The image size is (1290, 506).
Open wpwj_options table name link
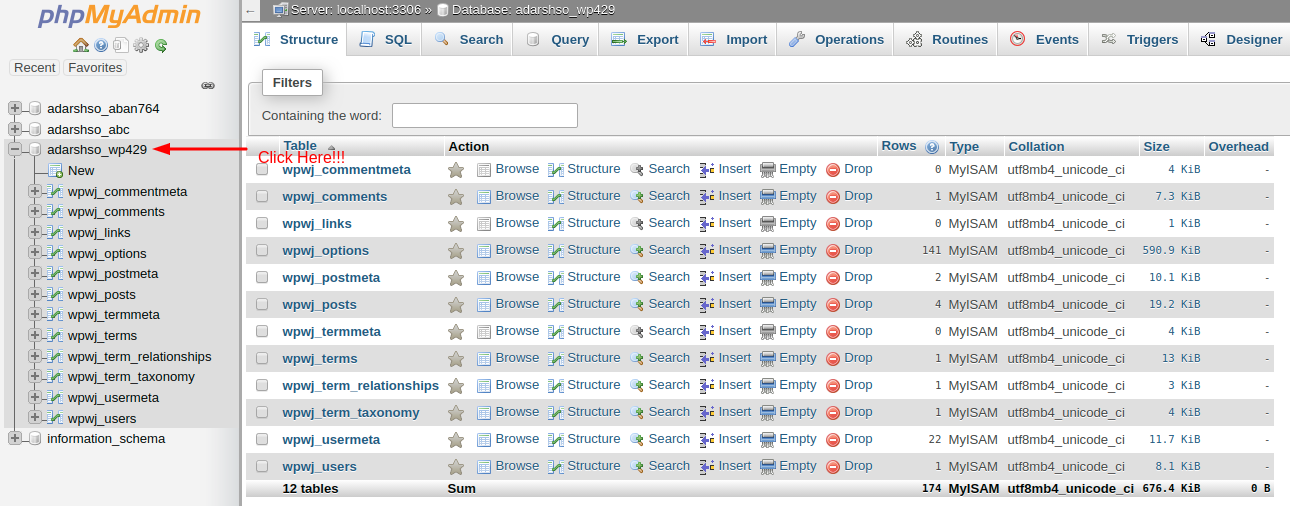326,251
